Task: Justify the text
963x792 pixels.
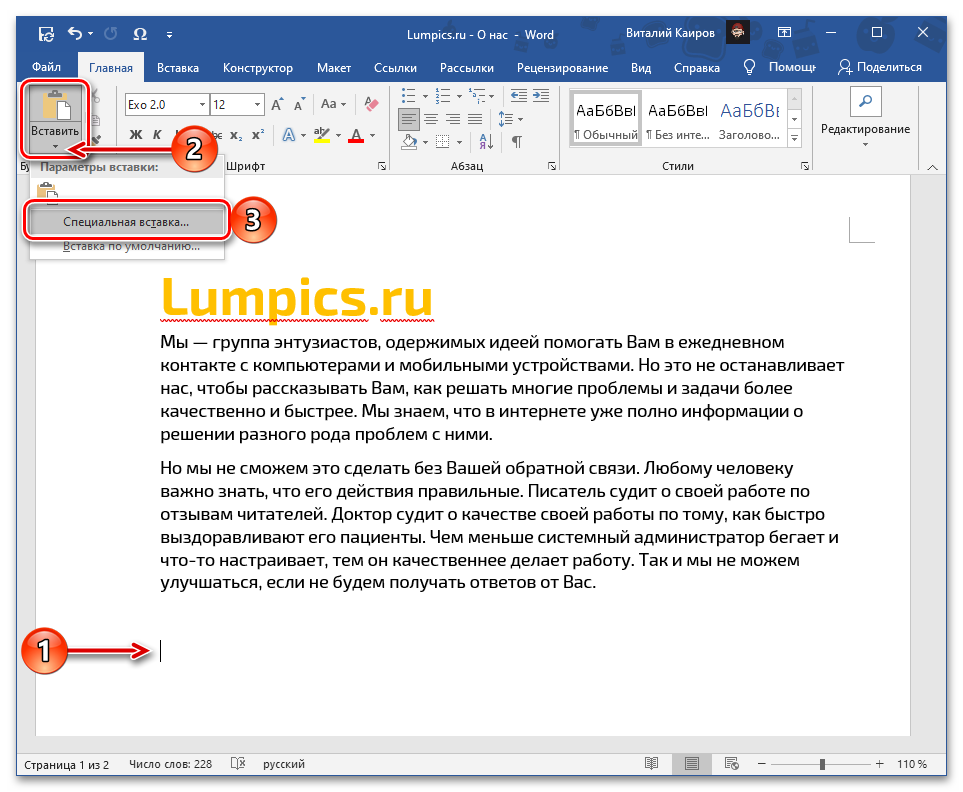Action: tap(475, 119)
